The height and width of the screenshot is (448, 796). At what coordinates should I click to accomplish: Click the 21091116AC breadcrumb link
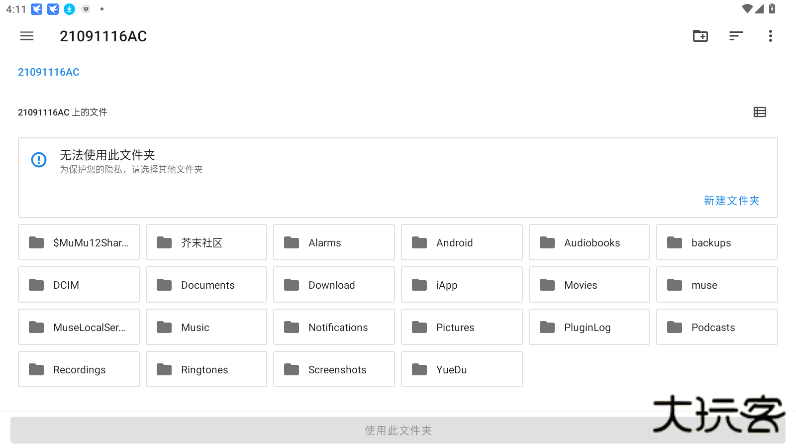point(49,72)
